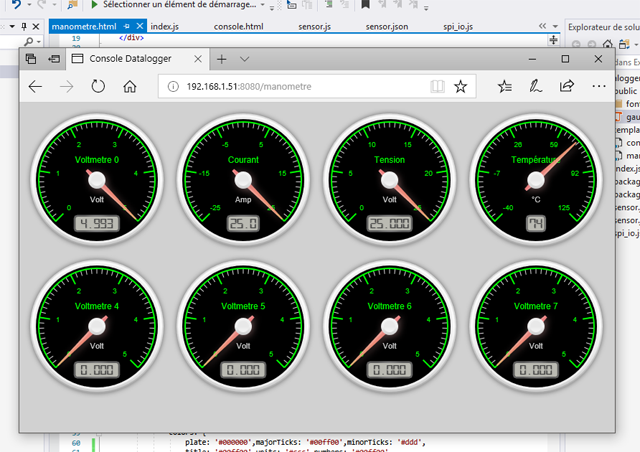640x452 pixels.
Task: Click the Voltmetre 0 gauge
Action: click(97, 180)
